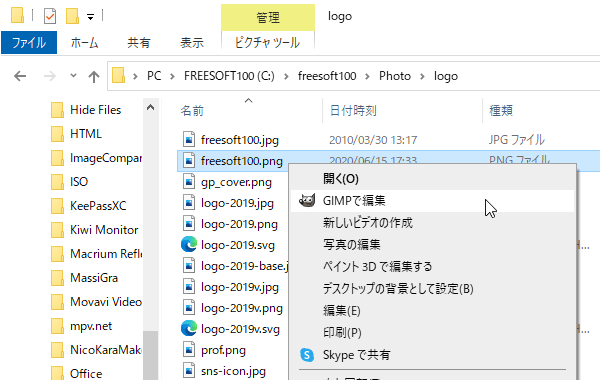
Task: Switch to the 表示 ribbon tab
Action: pyautogui.click(x=192, y=42)
